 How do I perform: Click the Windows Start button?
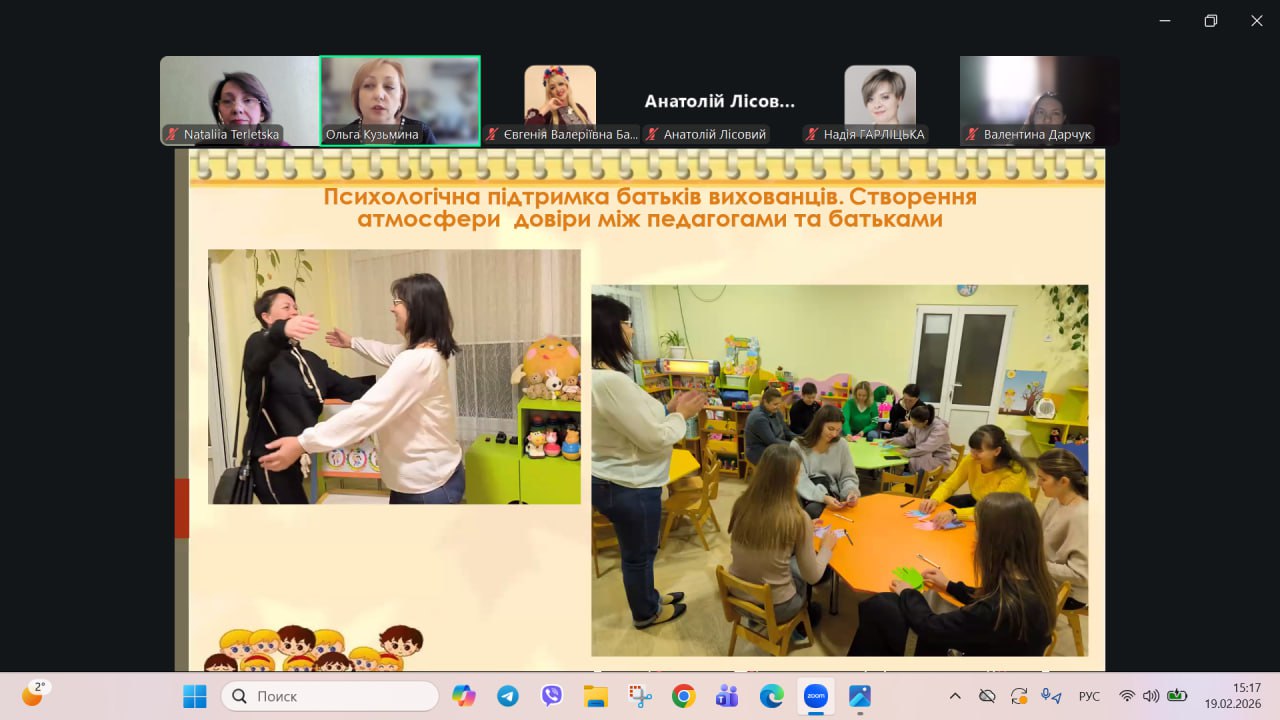point(195,696)
